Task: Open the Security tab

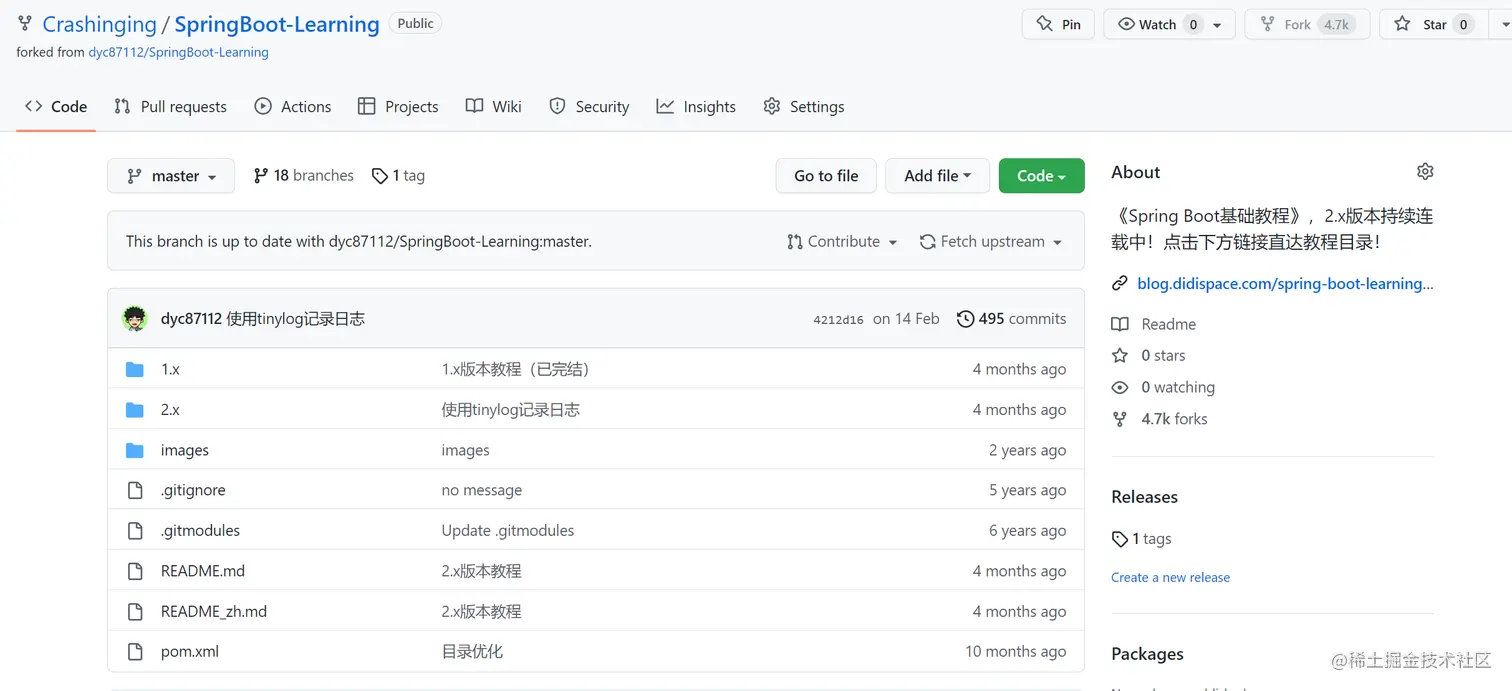Action: click(x=589, y=107)
